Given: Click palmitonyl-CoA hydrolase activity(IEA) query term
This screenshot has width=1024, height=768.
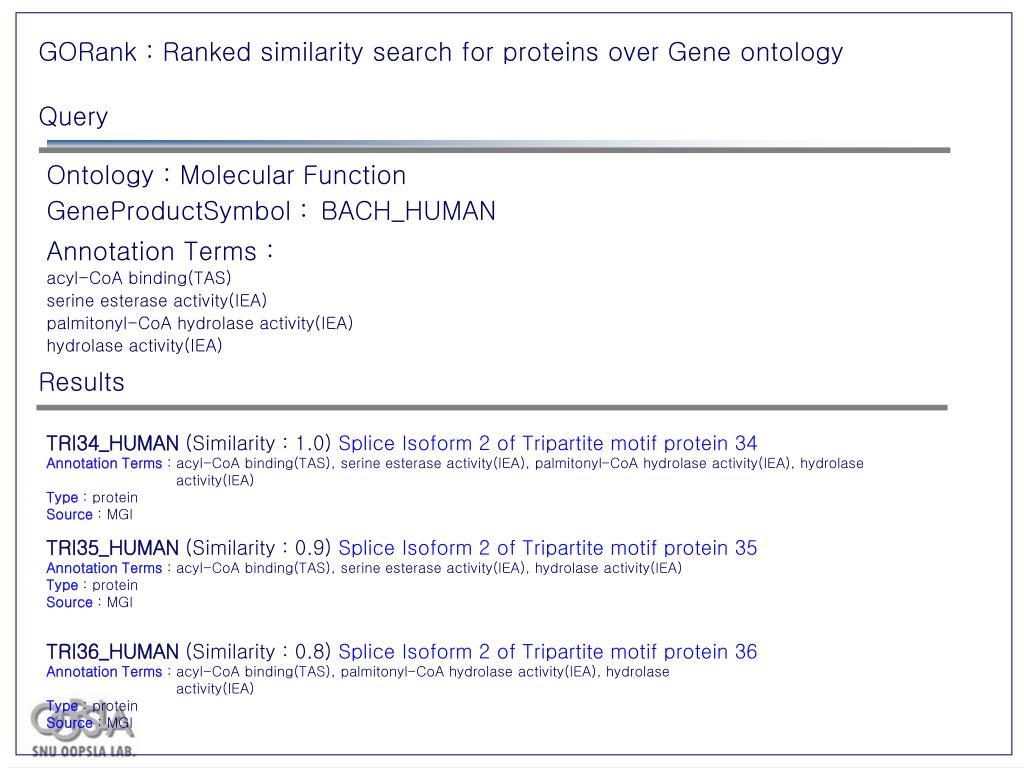Looking at the screenshot, I should (199, 323).
